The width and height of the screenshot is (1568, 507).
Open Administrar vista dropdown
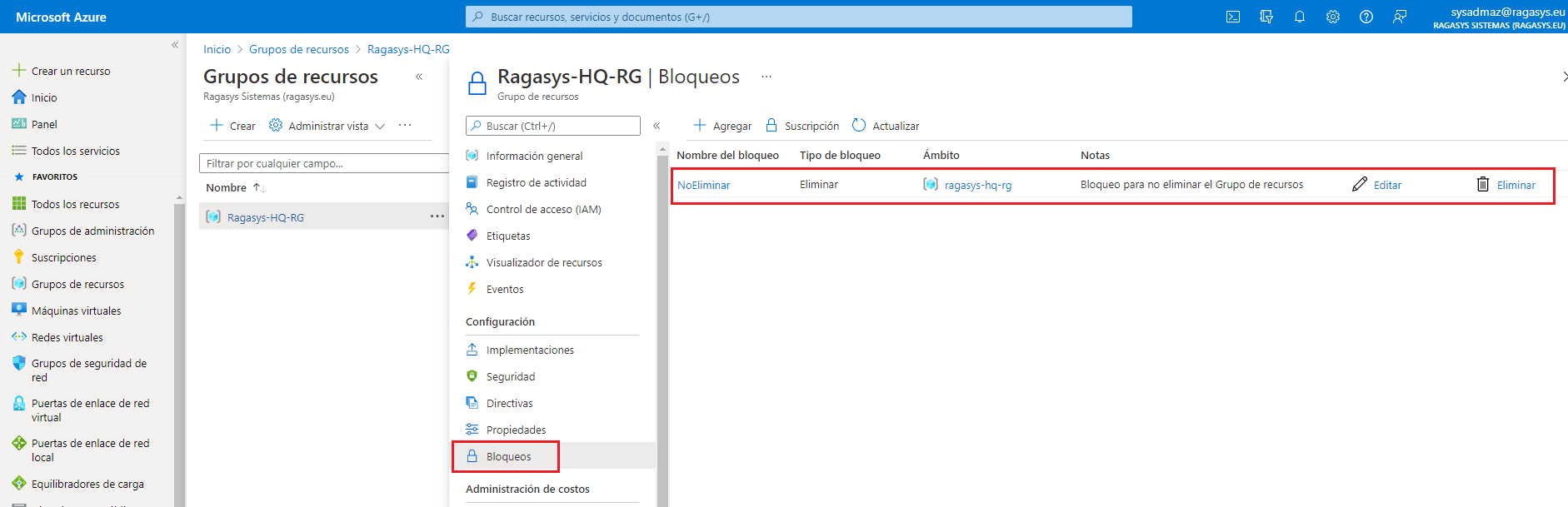click(327, 126)
